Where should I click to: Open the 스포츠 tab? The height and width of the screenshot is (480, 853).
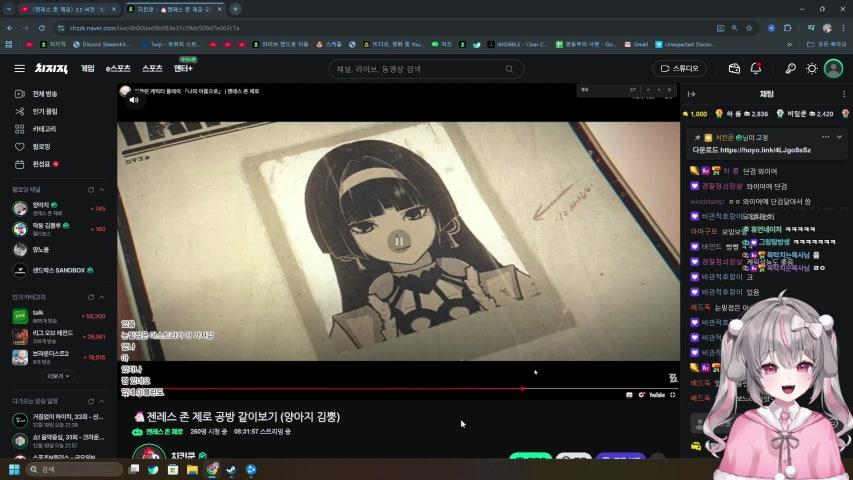point(152,69)
